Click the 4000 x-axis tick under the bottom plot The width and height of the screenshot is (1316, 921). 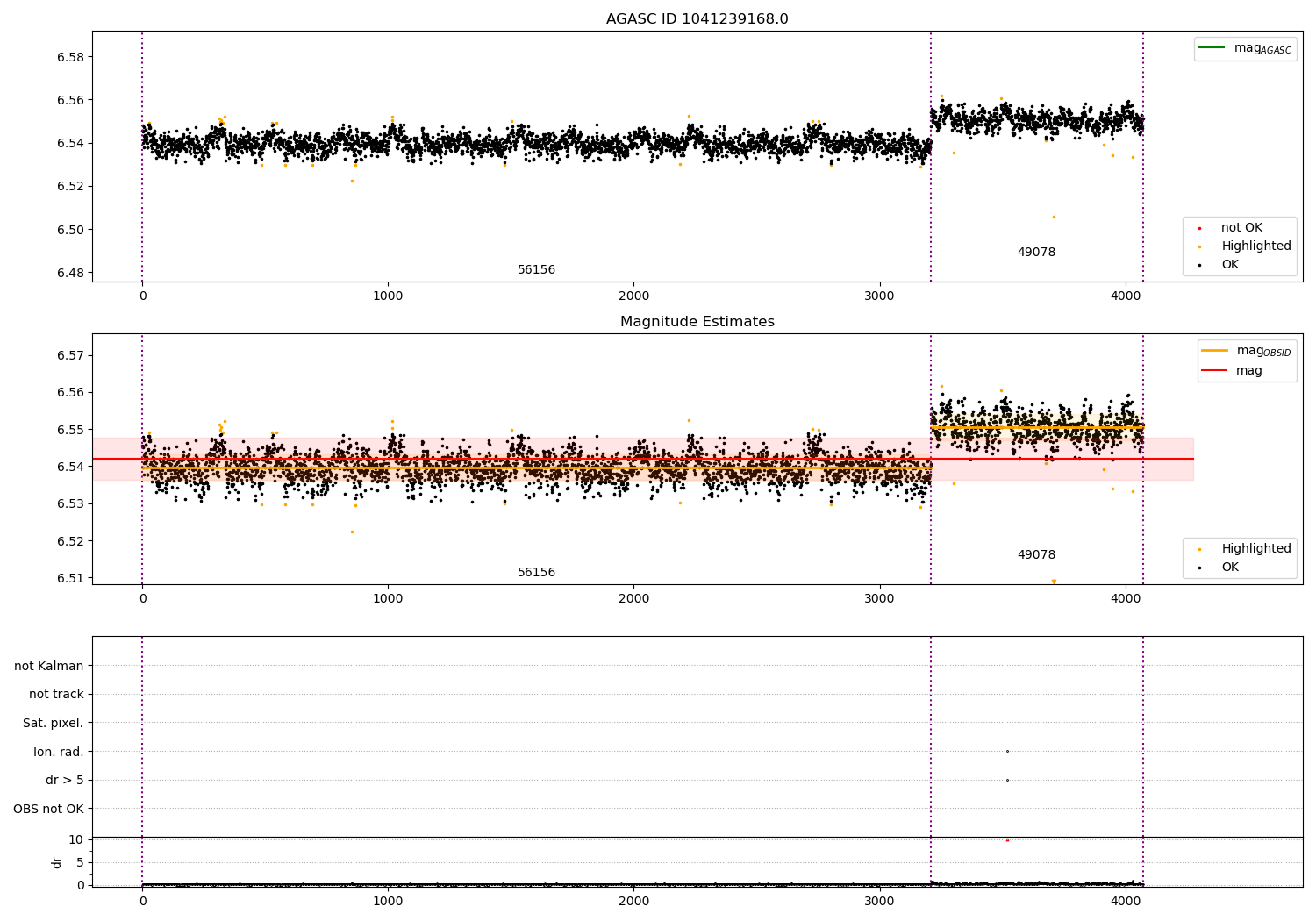point(1126,902)
